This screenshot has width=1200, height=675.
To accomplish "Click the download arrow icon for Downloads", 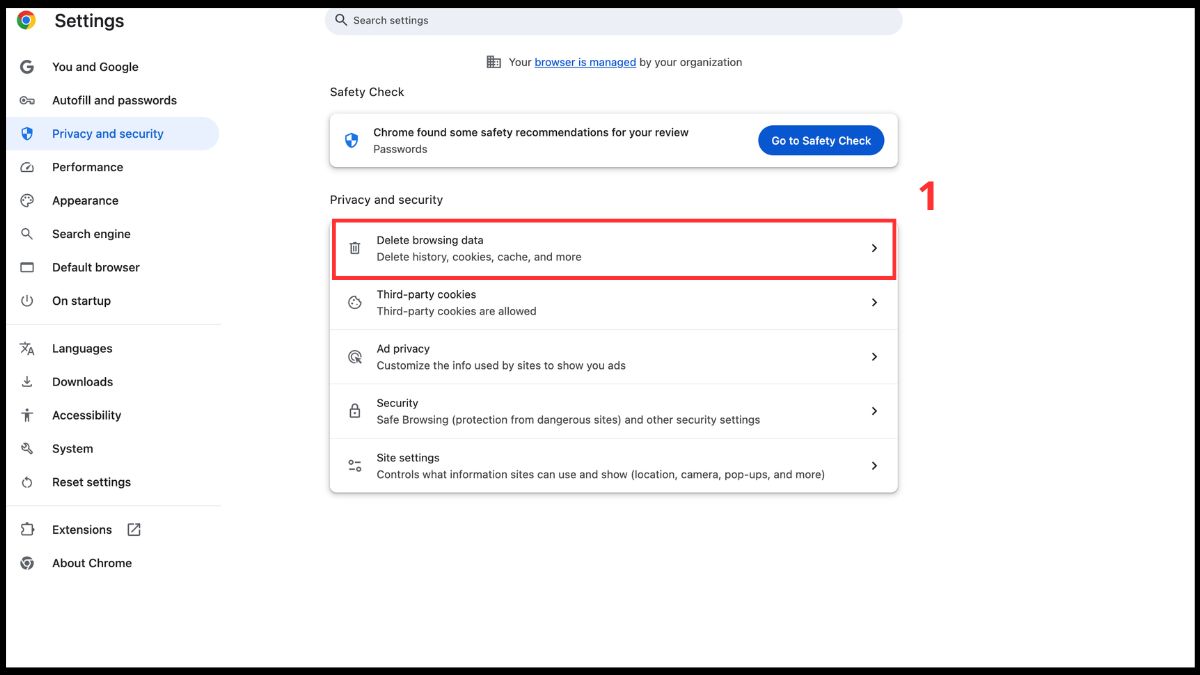I will click(x=27, y=382).
